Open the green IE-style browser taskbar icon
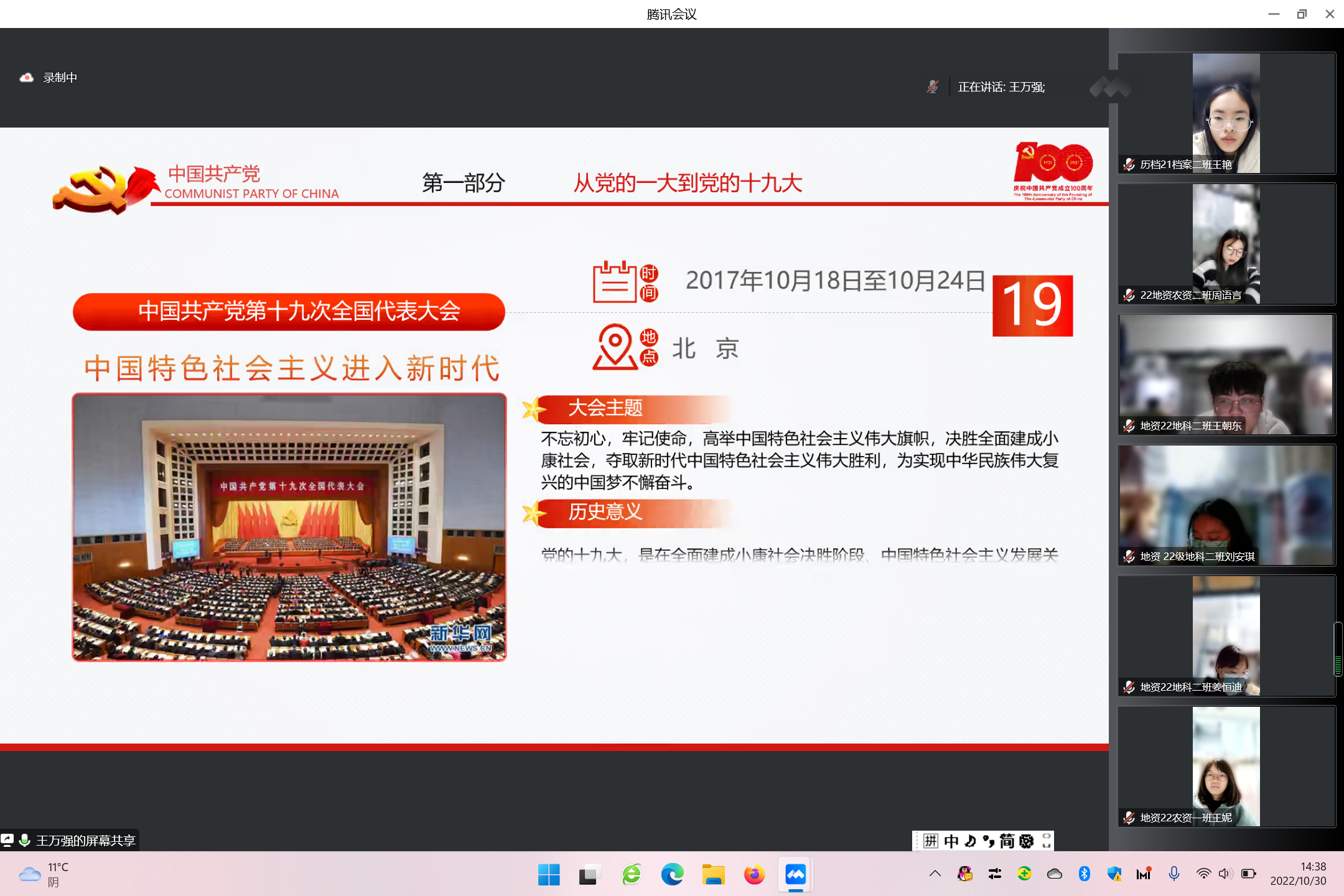The width and height of the screenshot is (1344, 896). [632, 875]
